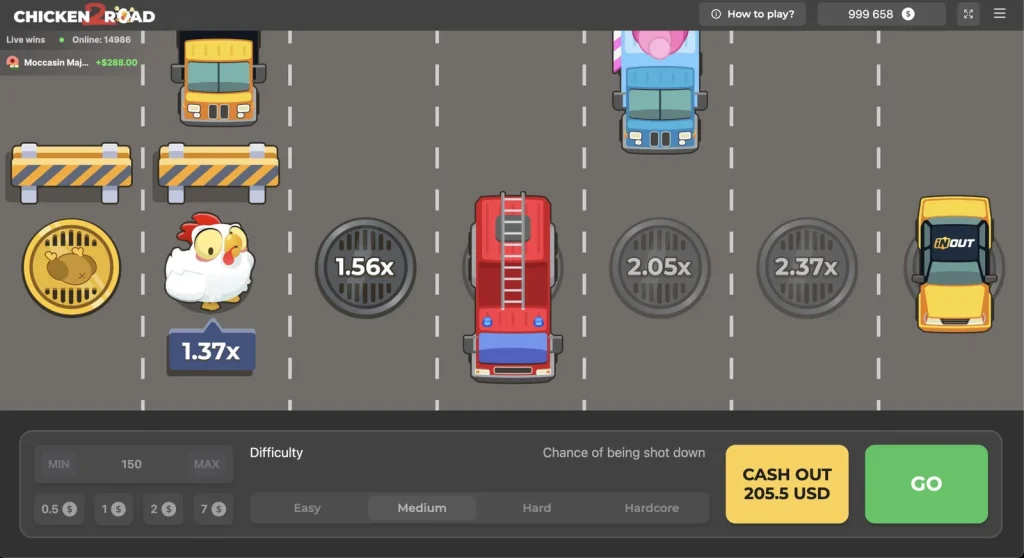Select Easy difficulty
Image resolution: width=1024 pixels, height=558 pixels.
307,508
